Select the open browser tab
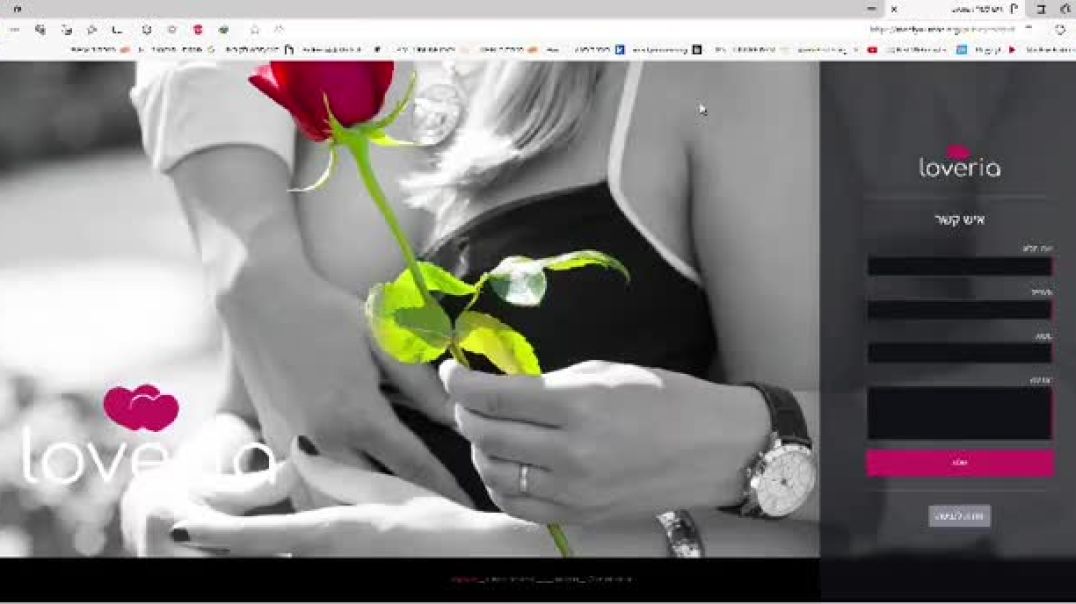 coord(955,9)
